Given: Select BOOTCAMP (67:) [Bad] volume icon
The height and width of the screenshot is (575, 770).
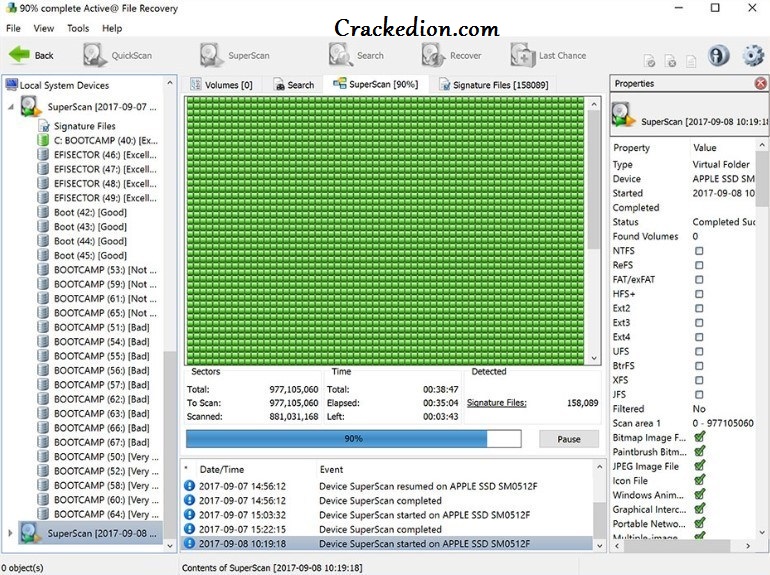Looking at the screenshot, I should (43, 442).
